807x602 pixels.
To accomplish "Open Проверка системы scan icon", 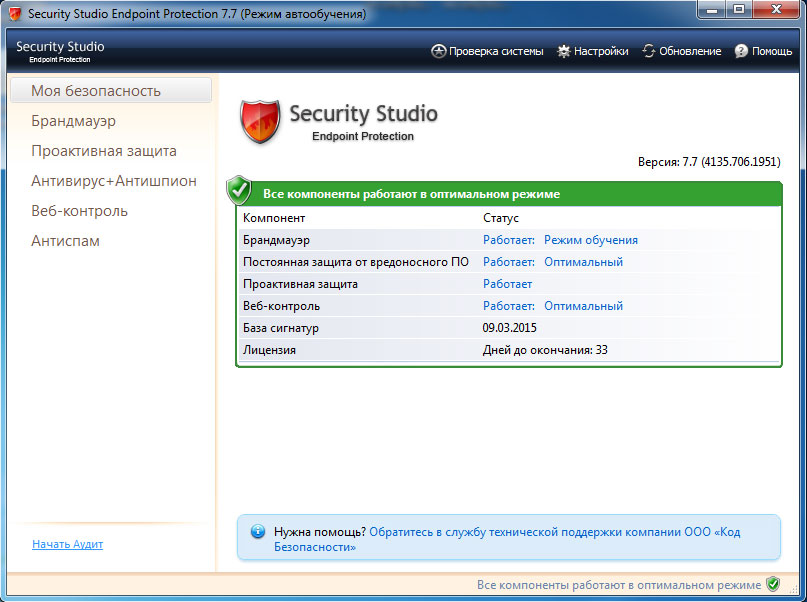I will coord(437,51).
